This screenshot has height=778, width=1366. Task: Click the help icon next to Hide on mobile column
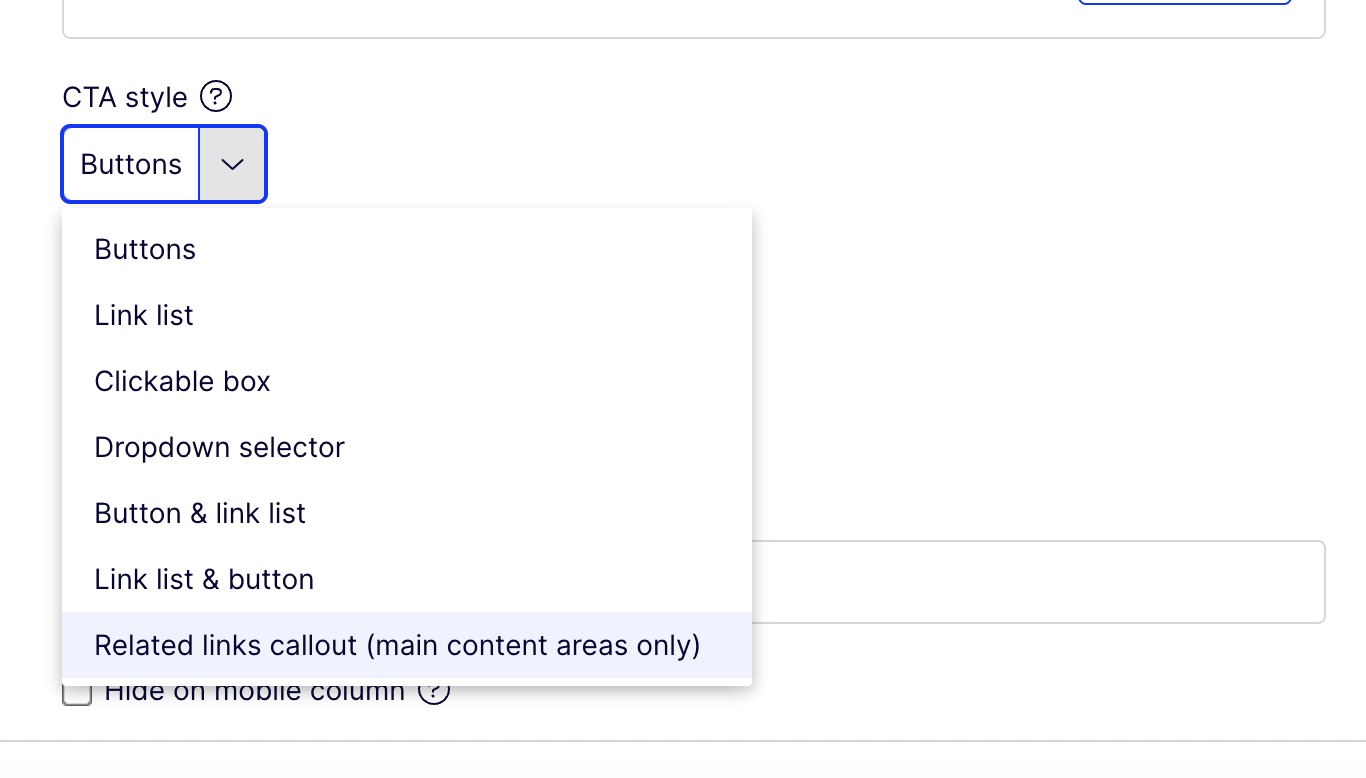tap(434, 691)
